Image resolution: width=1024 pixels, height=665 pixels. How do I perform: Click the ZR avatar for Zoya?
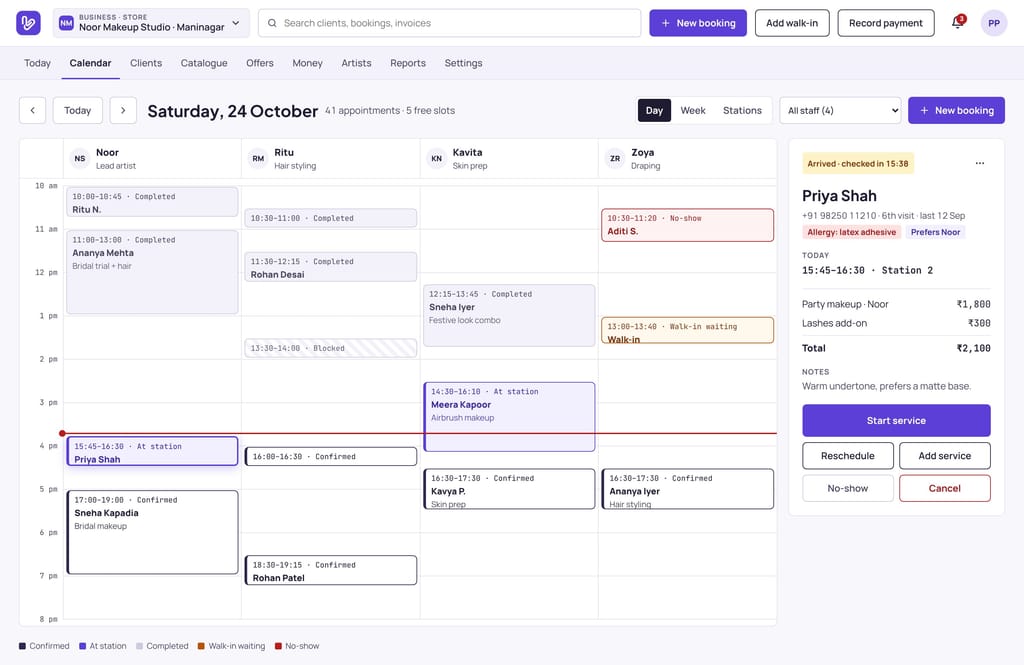(615, 159)
